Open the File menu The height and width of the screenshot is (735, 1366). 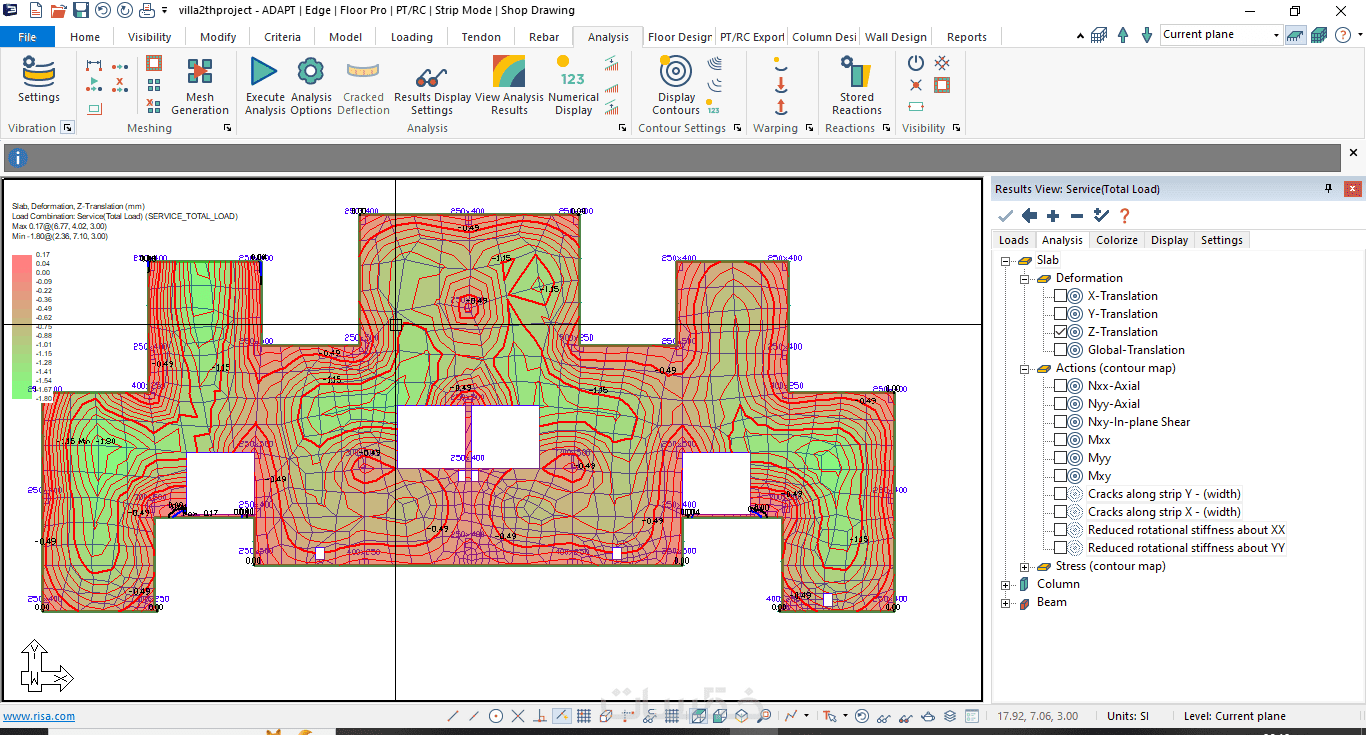click(x=27, y=37)
